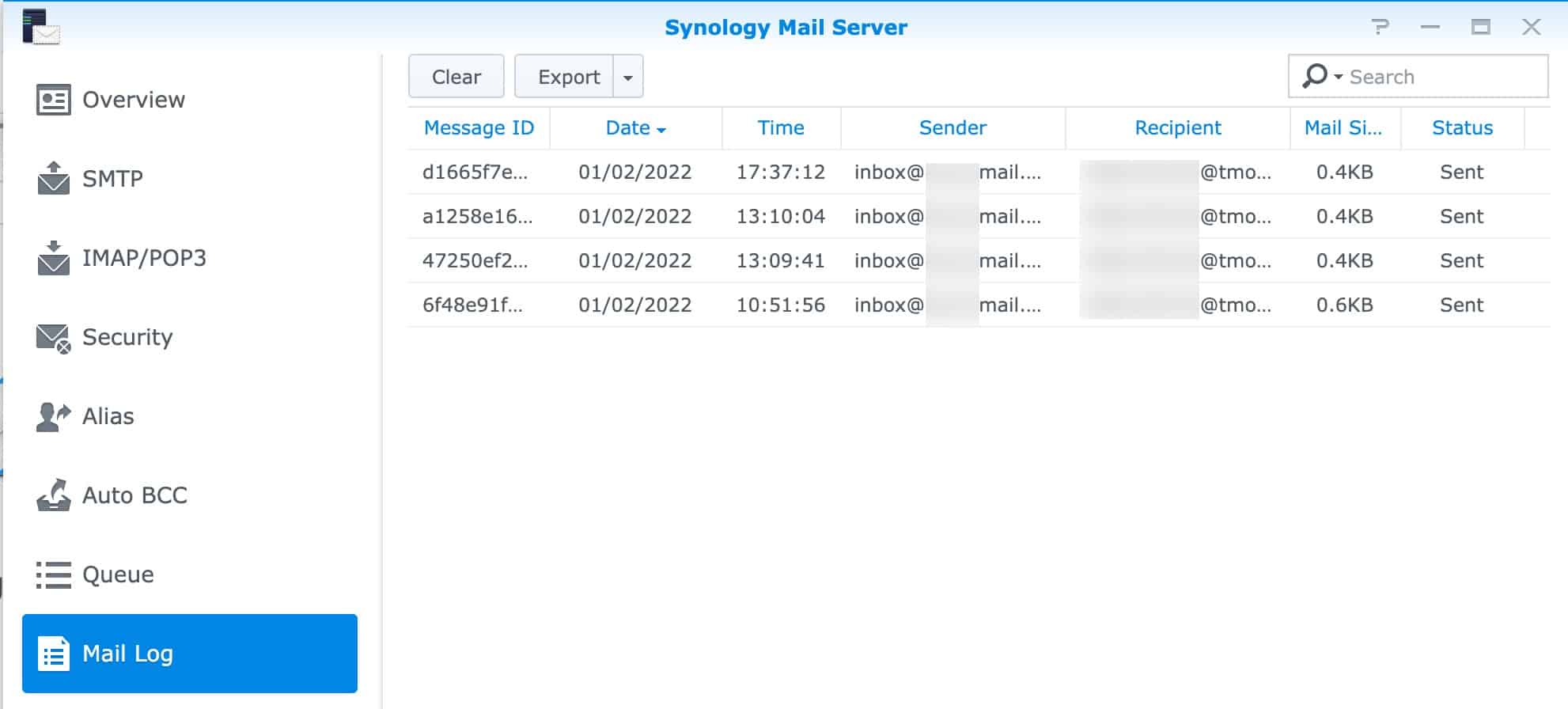Sort by Status column header

tap(1462, 128)
